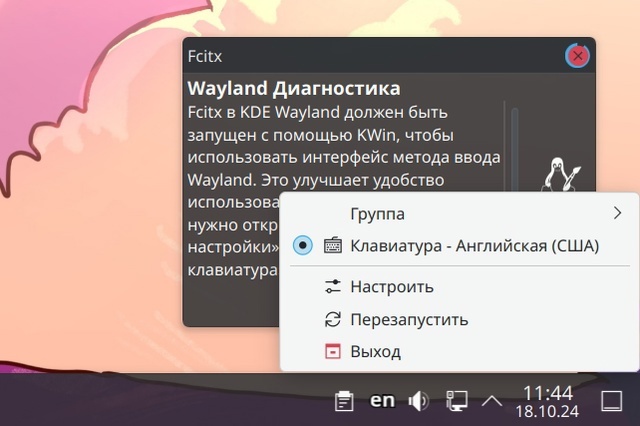
Task: Choose Выход to quit Fcitx
Action: pos(460,351)
